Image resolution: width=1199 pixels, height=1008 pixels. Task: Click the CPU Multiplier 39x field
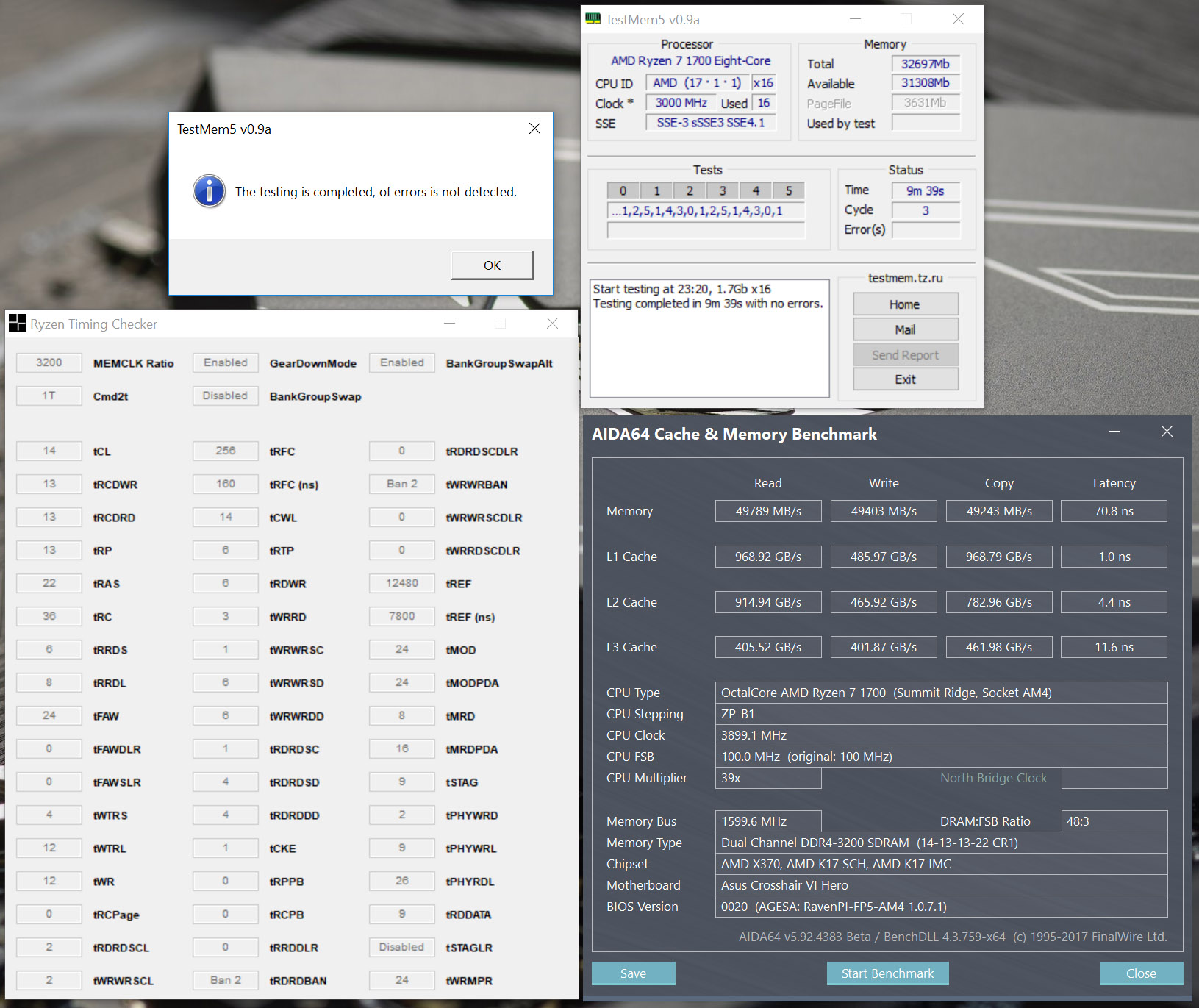tap(768, 778)
